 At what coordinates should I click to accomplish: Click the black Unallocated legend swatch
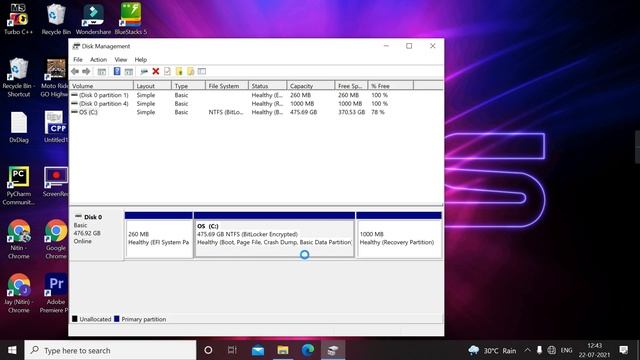75,319
